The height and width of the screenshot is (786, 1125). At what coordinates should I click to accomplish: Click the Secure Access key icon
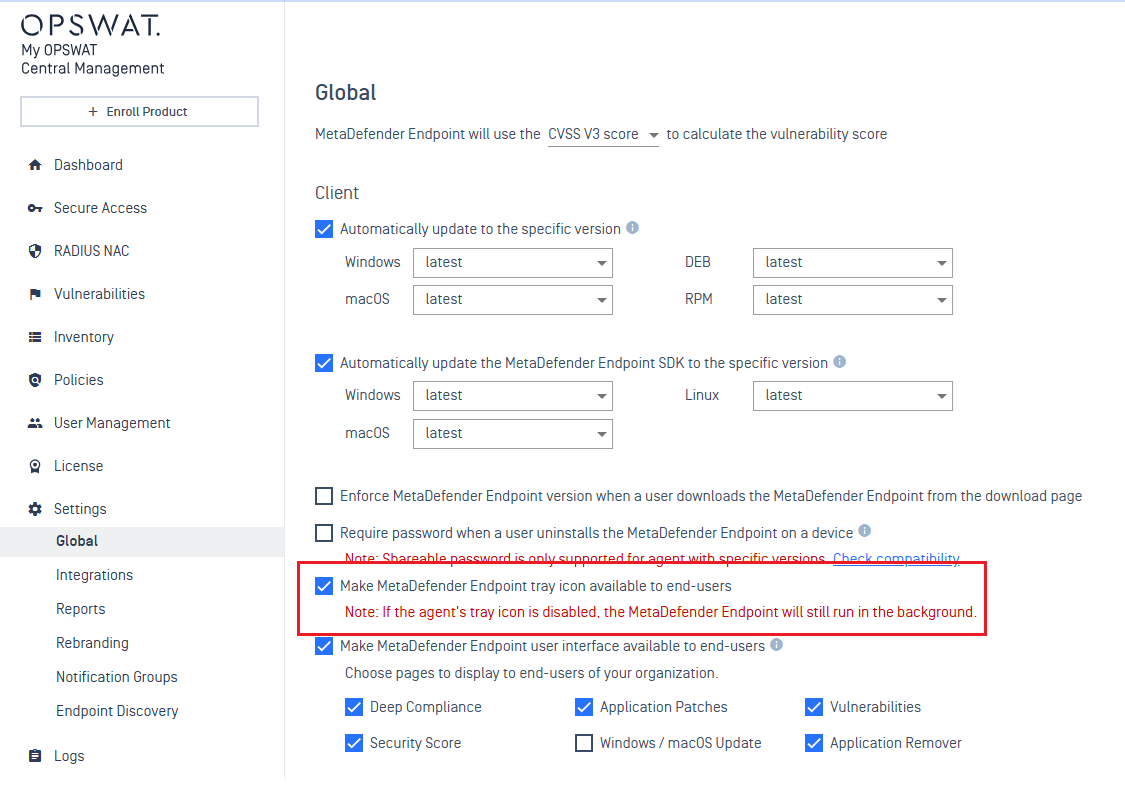[x=34, y=208]
